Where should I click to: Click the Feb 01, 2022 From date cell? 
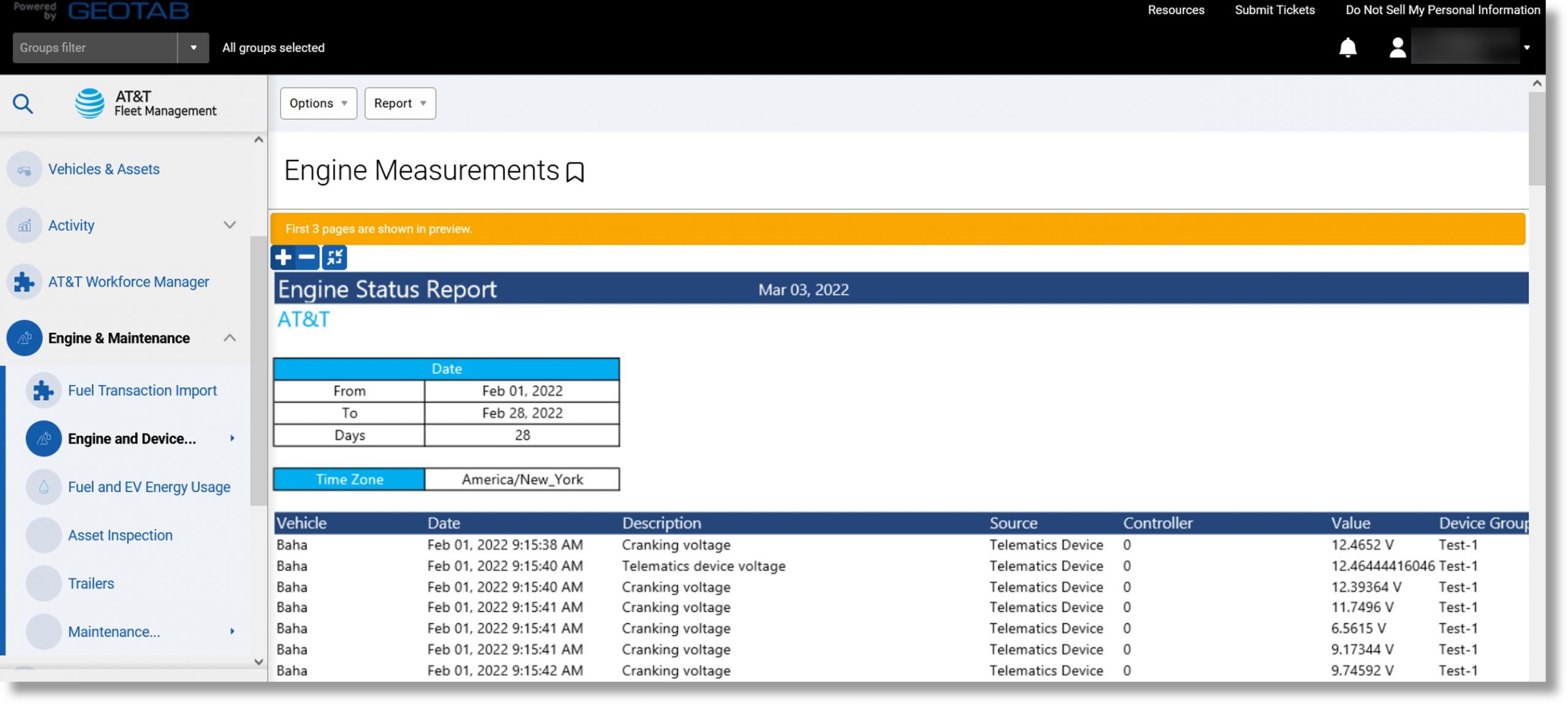point(522,391)
